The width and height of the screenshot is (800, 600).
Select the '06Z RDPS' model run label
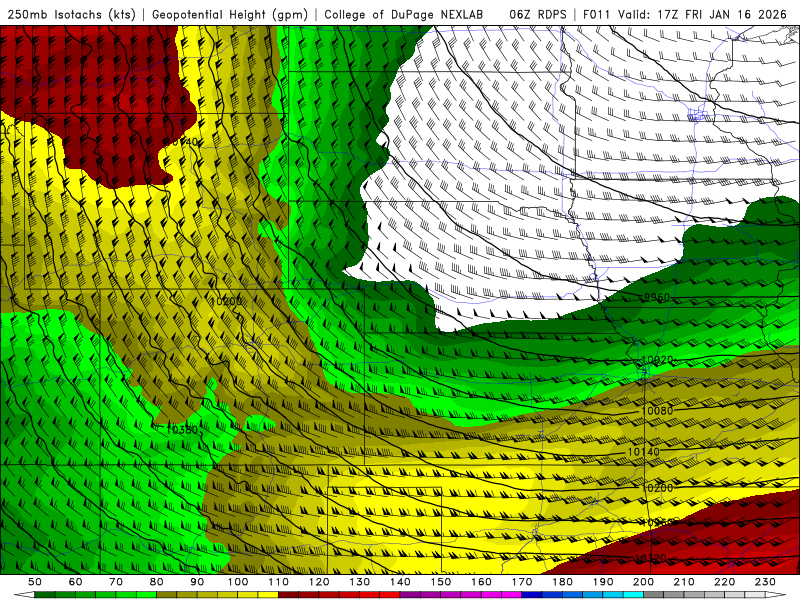coord(538,15)
